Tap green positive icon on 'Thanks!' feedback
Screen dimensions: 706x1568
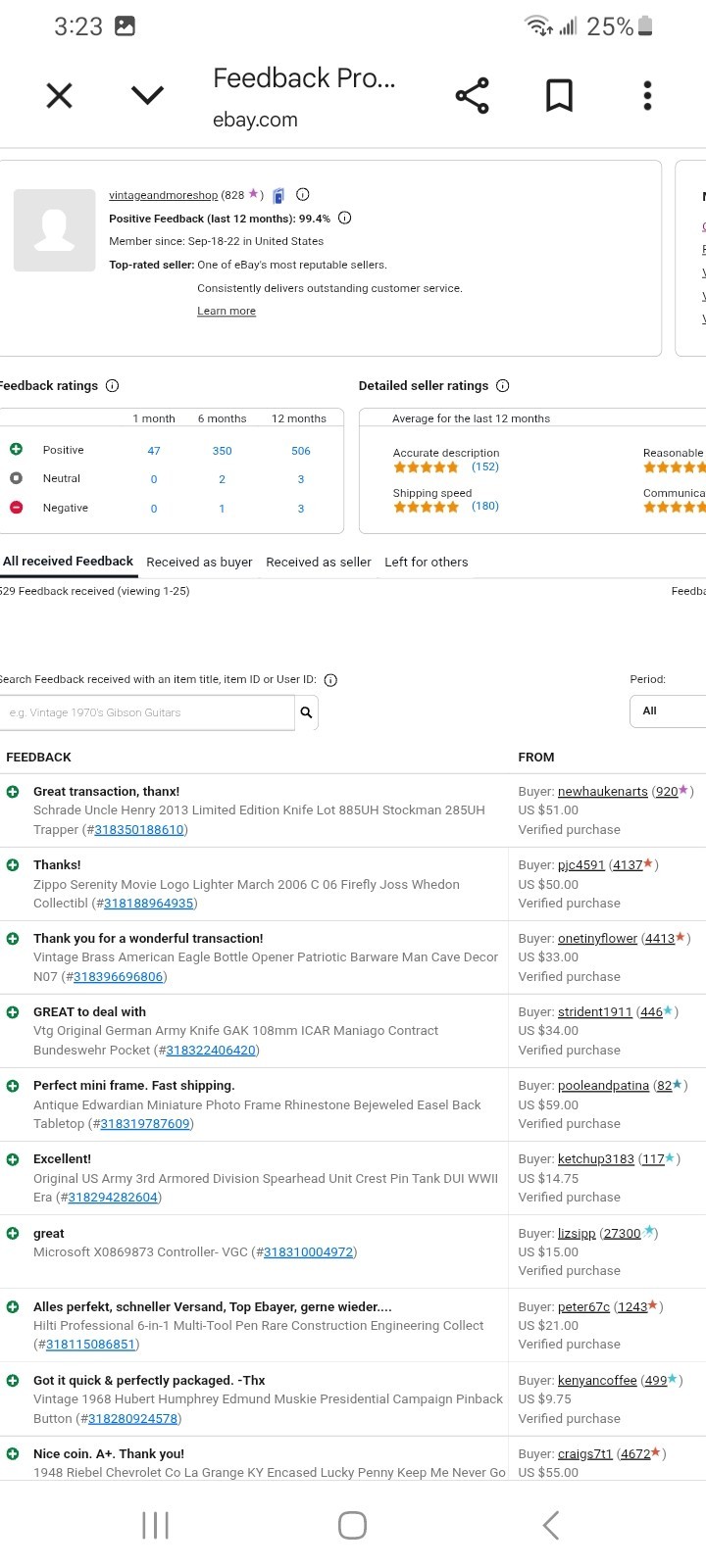pos(13,864)
